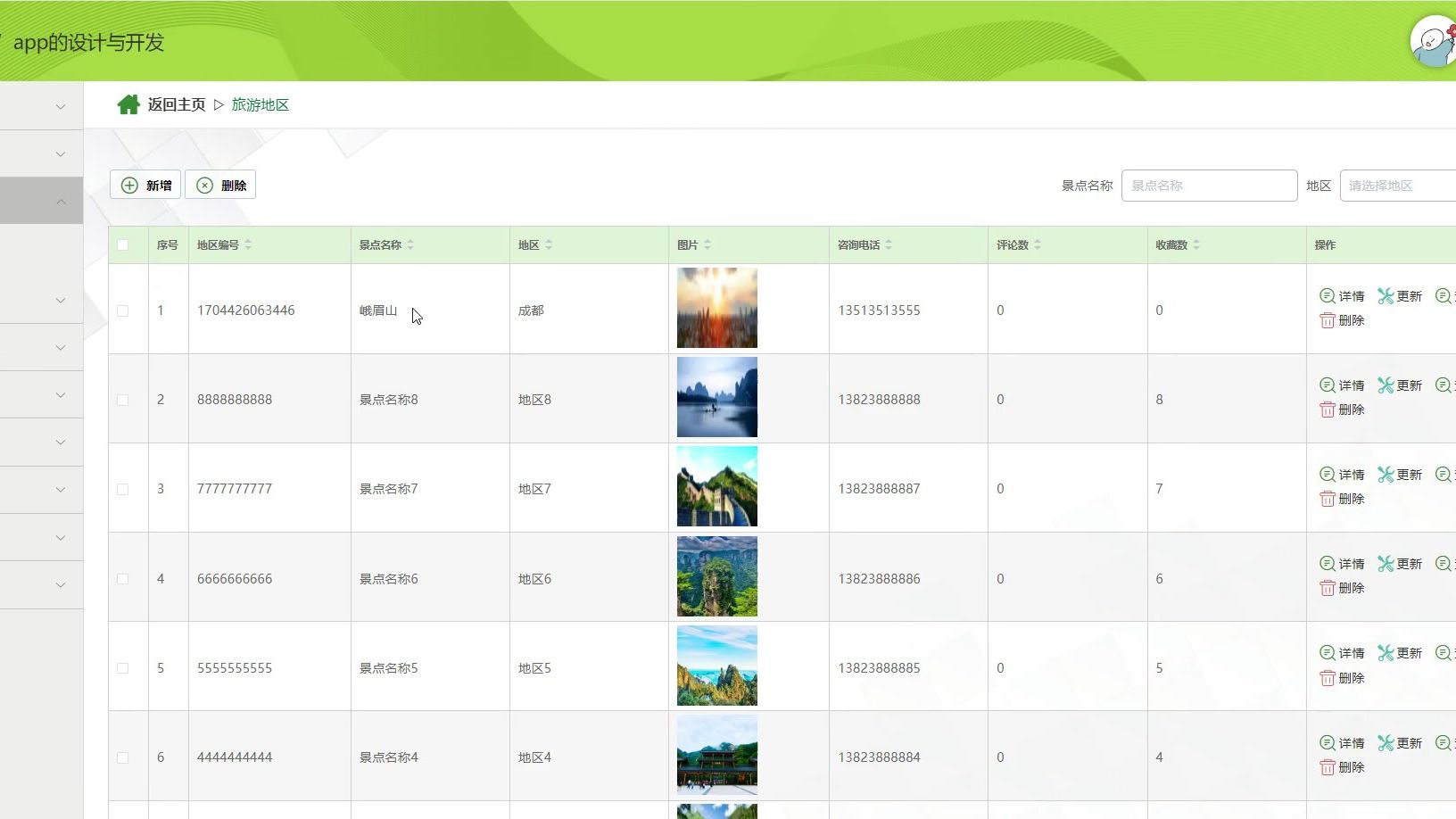1456x819 pixels.
Task: Click the 返回主页 breadcrumb link
Action: click(177, 104)
